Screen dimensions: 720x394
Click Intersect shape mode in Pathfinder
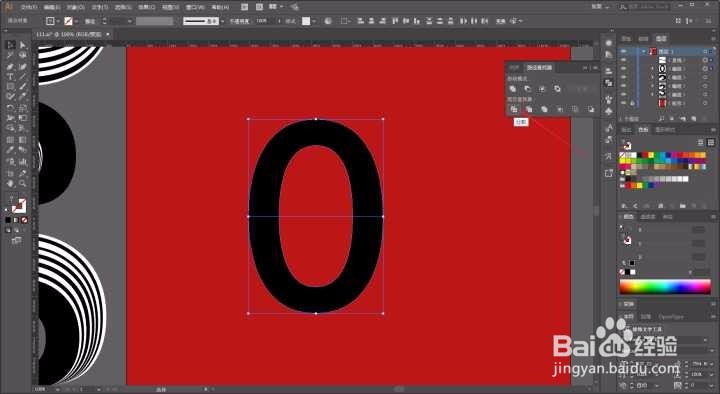coord(542,89)
